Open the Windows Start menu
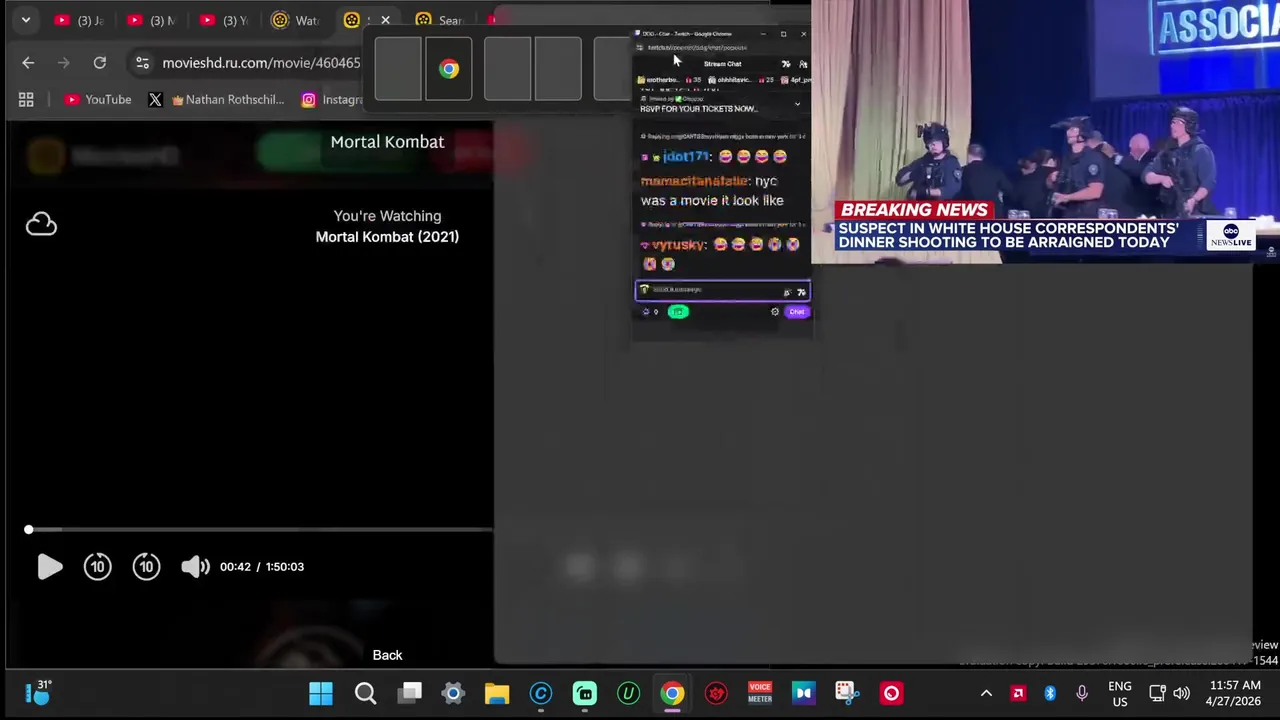 (321, 693)
